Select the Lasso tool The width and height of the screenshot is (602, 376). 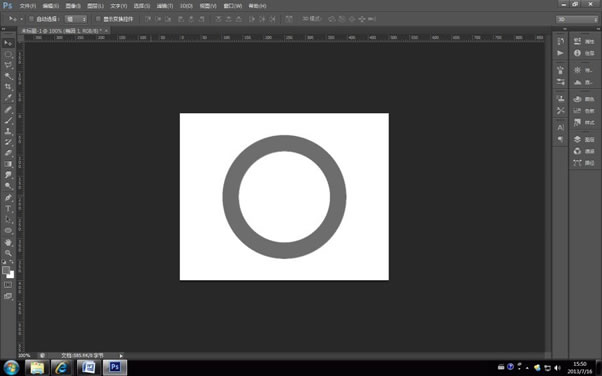[8, 65]
